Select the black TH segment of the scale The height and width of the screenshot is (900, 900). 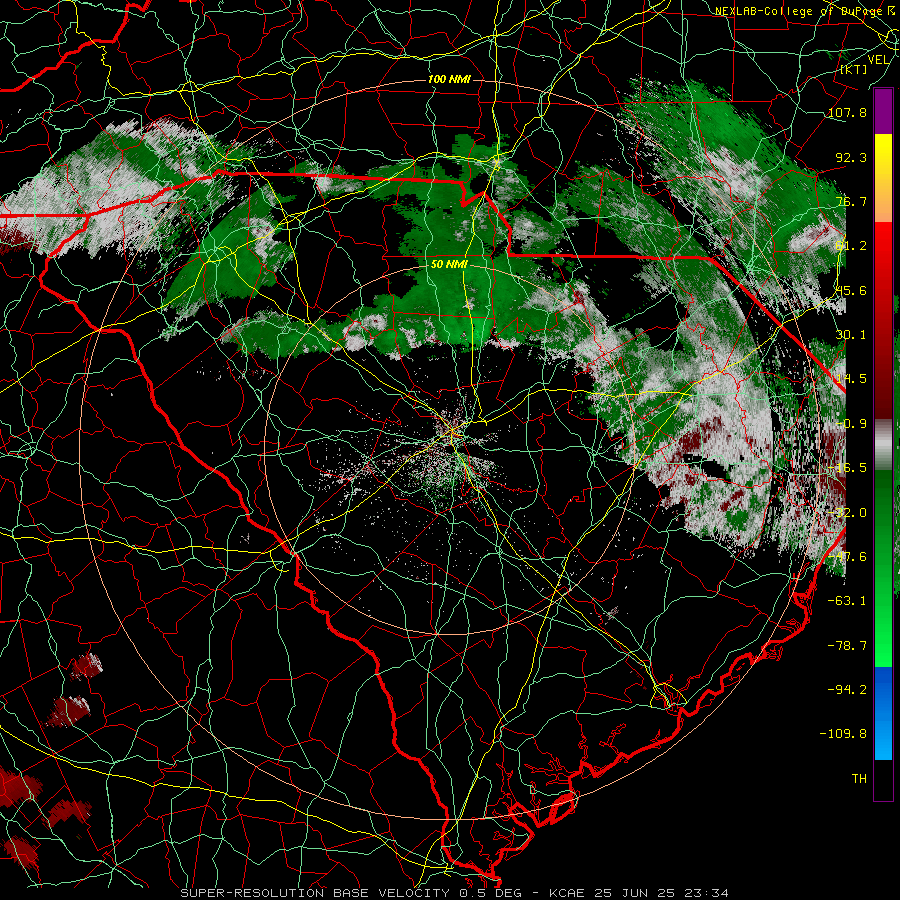pyautogui.click(x=883, y=779)
